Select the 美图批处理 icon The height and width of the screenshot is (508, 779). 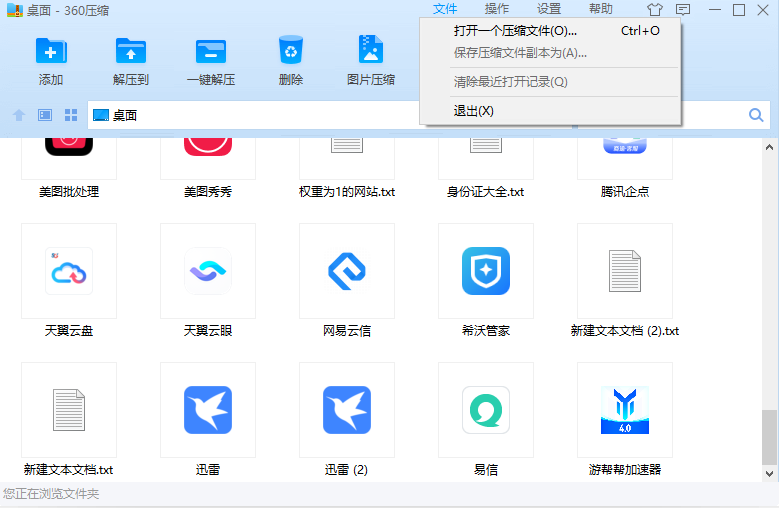(x=69, y=147)
